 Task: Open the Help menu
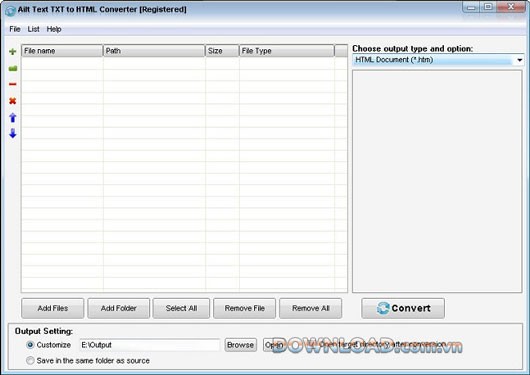pyautogui.click(x=54, y=29)
